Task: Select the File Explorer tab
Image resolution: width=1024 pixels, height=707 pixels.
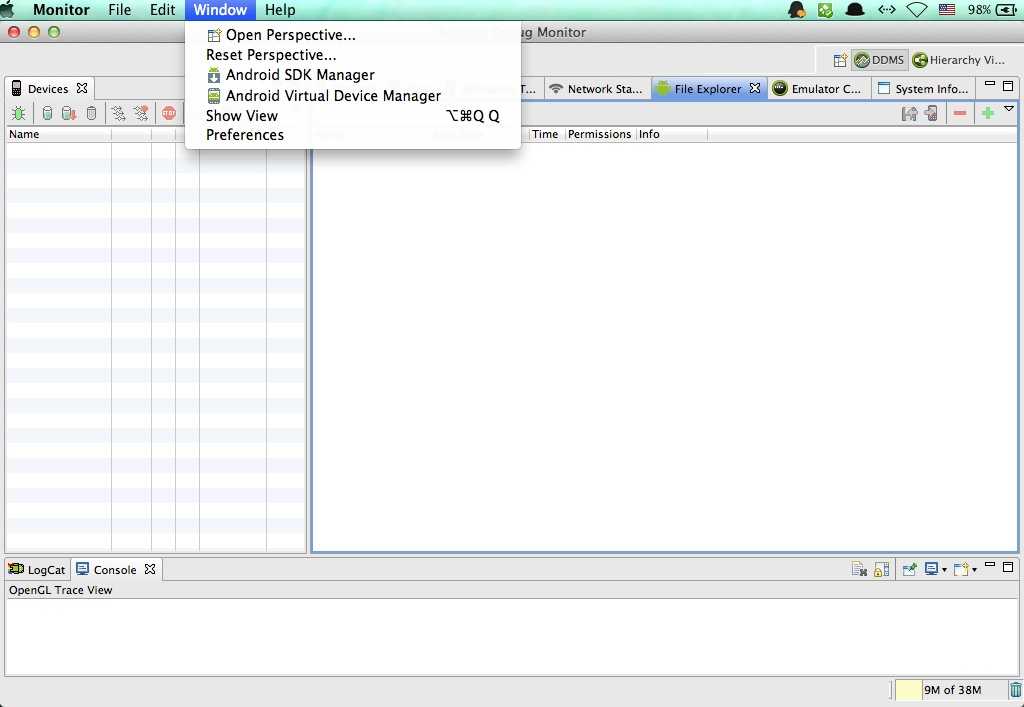Action: tap(708, 89)
